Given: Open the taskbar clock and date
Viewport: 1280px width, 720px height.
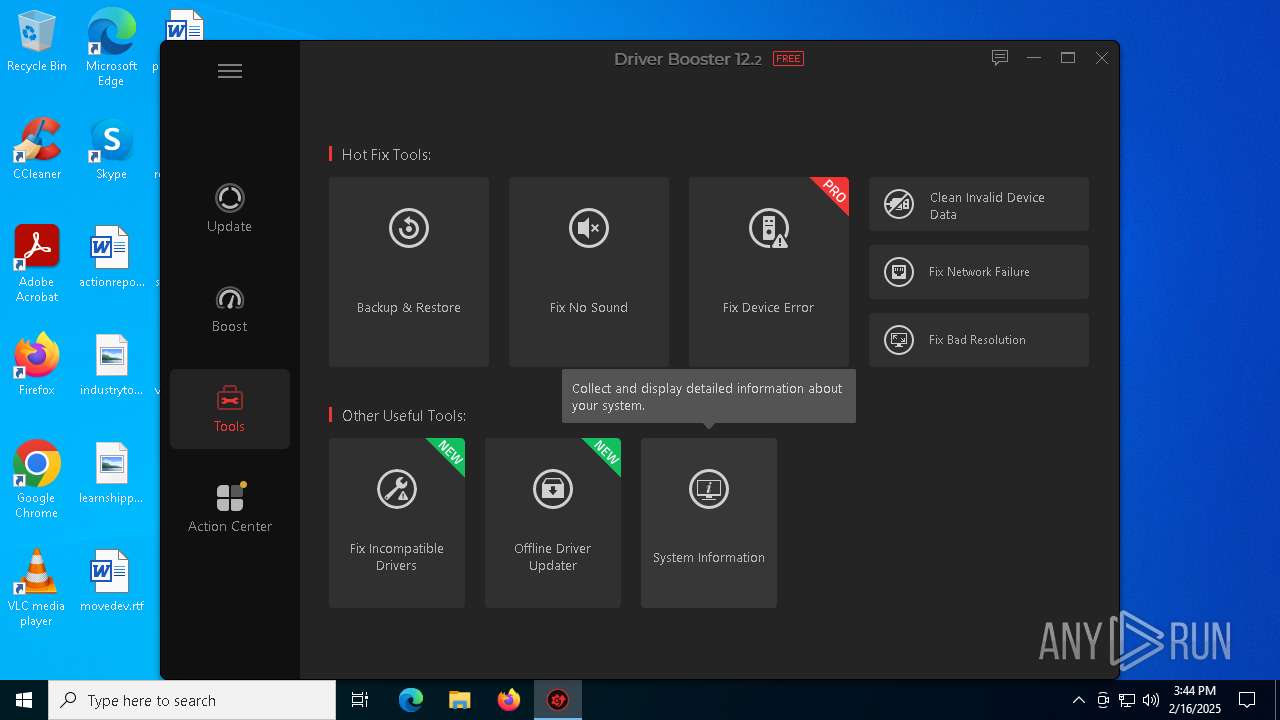Looking at the screenshot, I should [x=1197, y=700].
